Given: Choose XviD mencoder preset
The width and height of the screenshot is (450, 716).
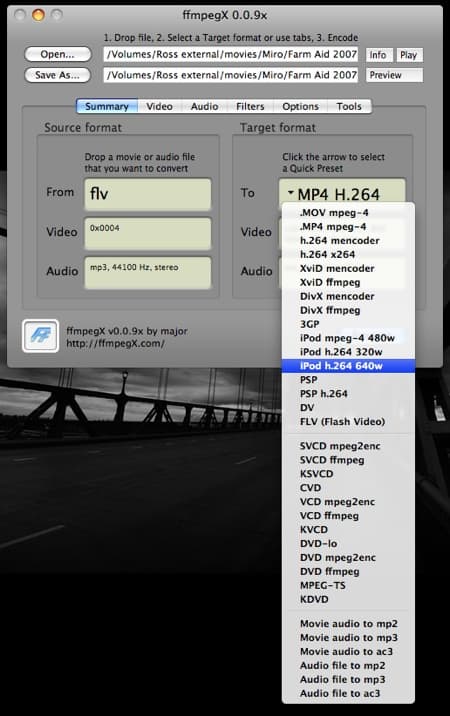Looking at the screenshot, I should click(348, 268).
